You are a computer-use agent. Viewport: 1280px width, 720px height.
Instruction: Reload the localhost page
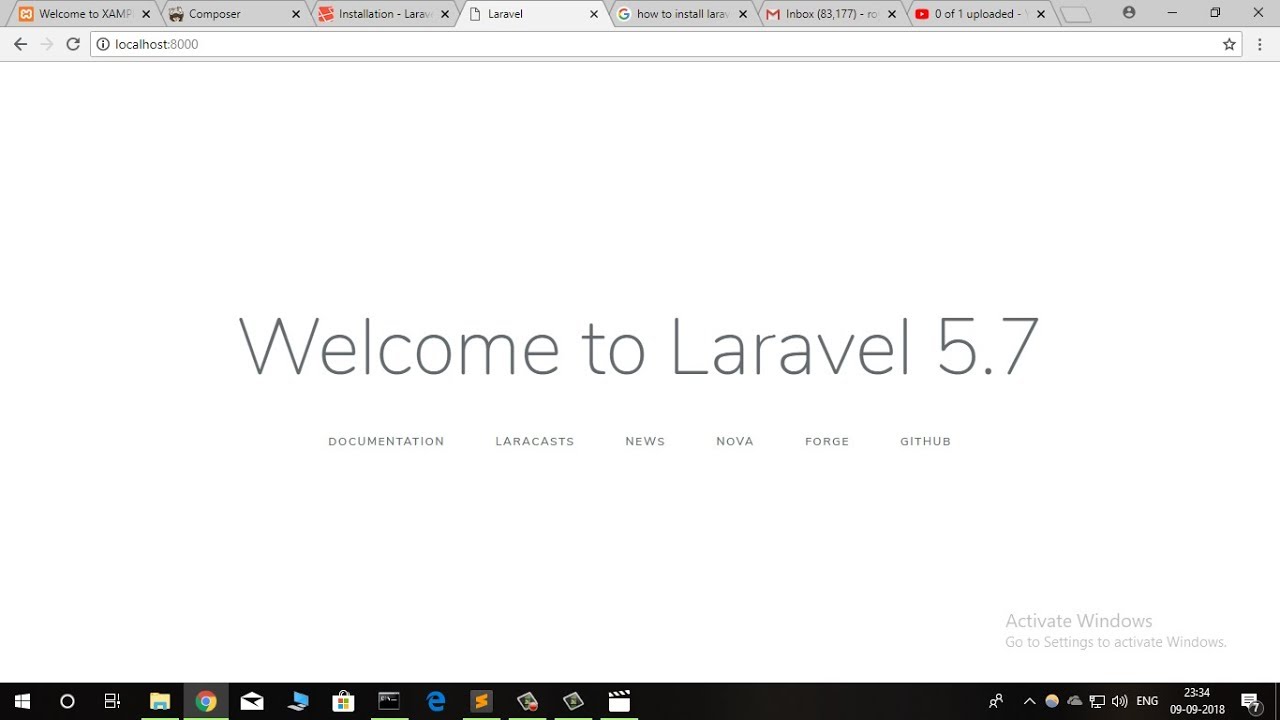point(73,44)
